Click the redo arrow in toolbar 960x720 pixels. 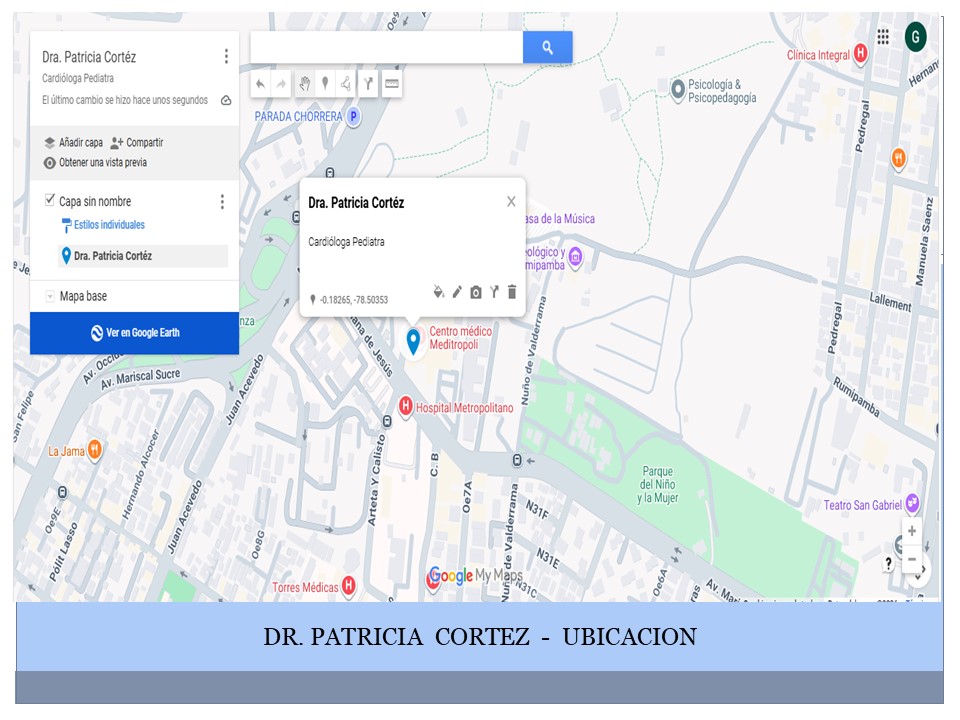[x=281, y=84]
